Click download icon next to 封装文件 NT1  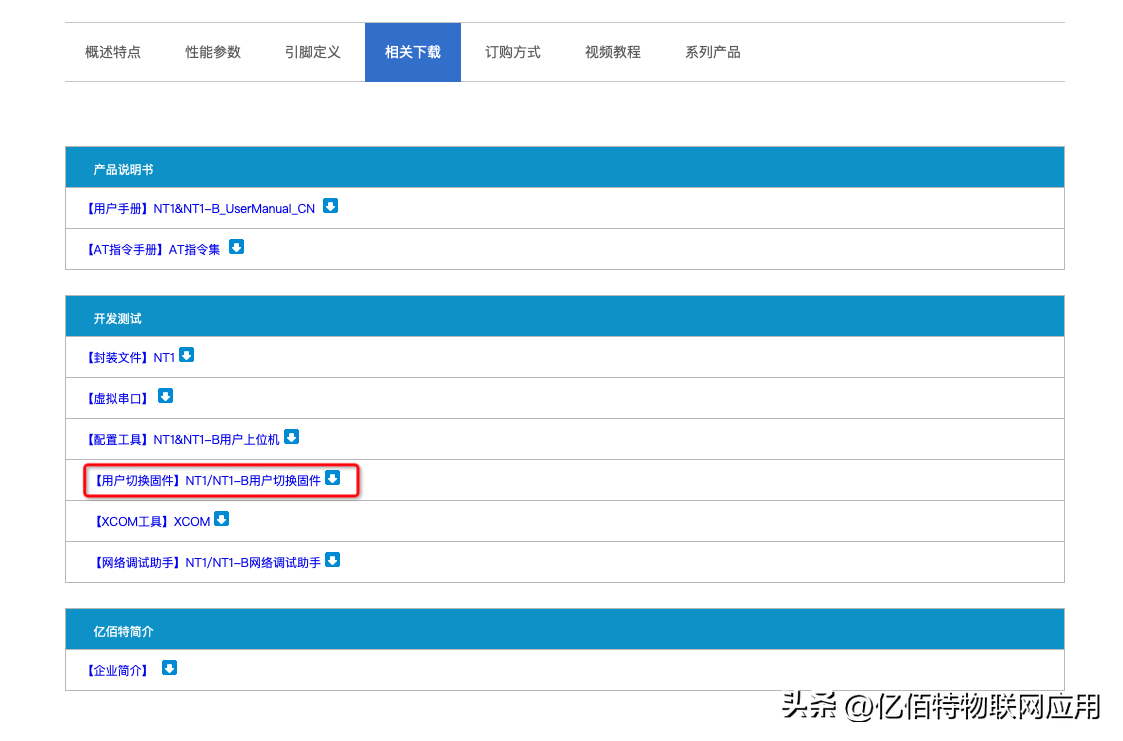pos(186,355)
